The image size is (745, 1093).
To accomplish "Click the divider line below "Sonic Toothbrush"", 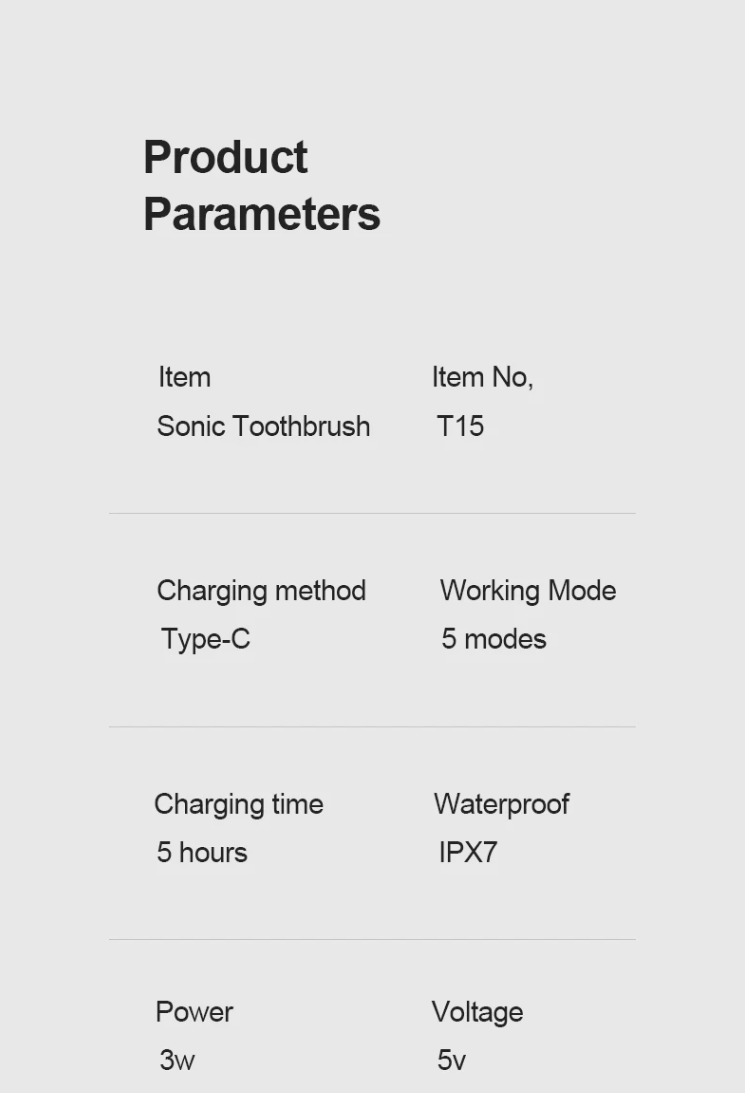I will [x=372, y=513].
